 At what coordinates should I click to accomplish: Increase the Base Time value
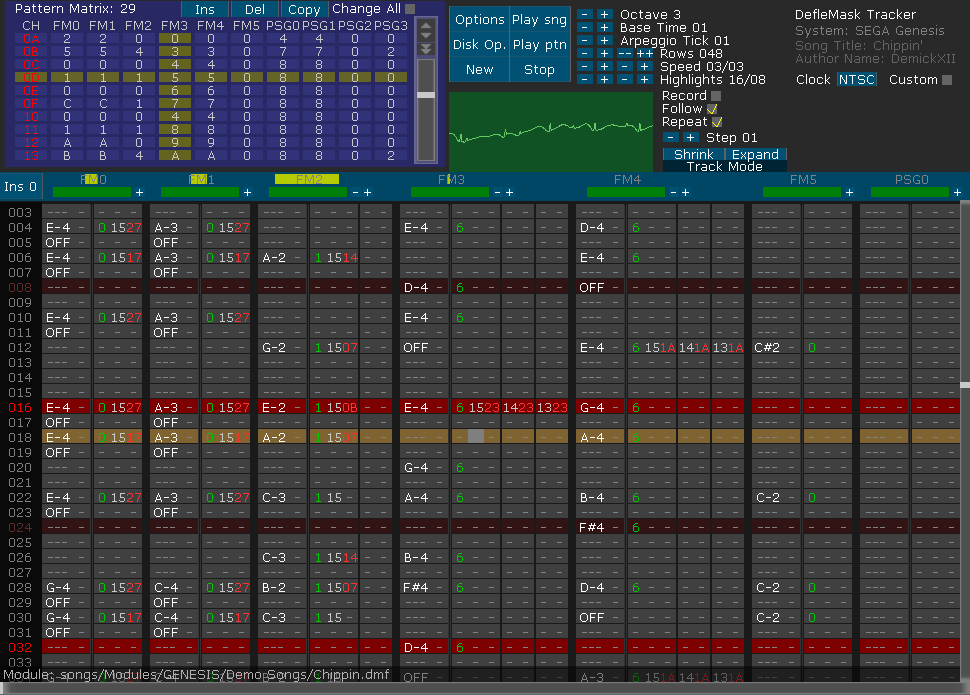604,27
